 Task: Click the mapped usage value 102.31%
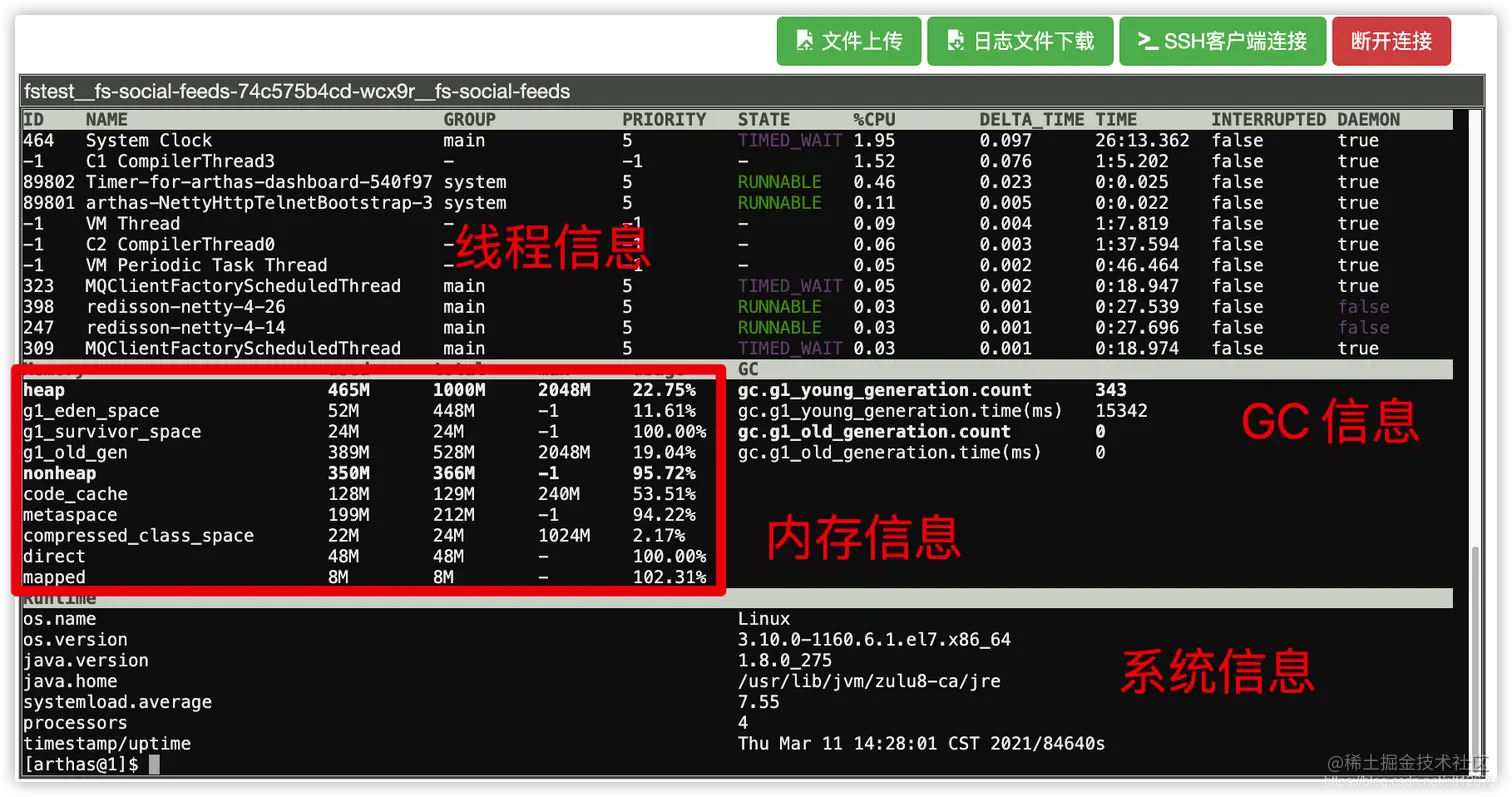tap(670, 578)
